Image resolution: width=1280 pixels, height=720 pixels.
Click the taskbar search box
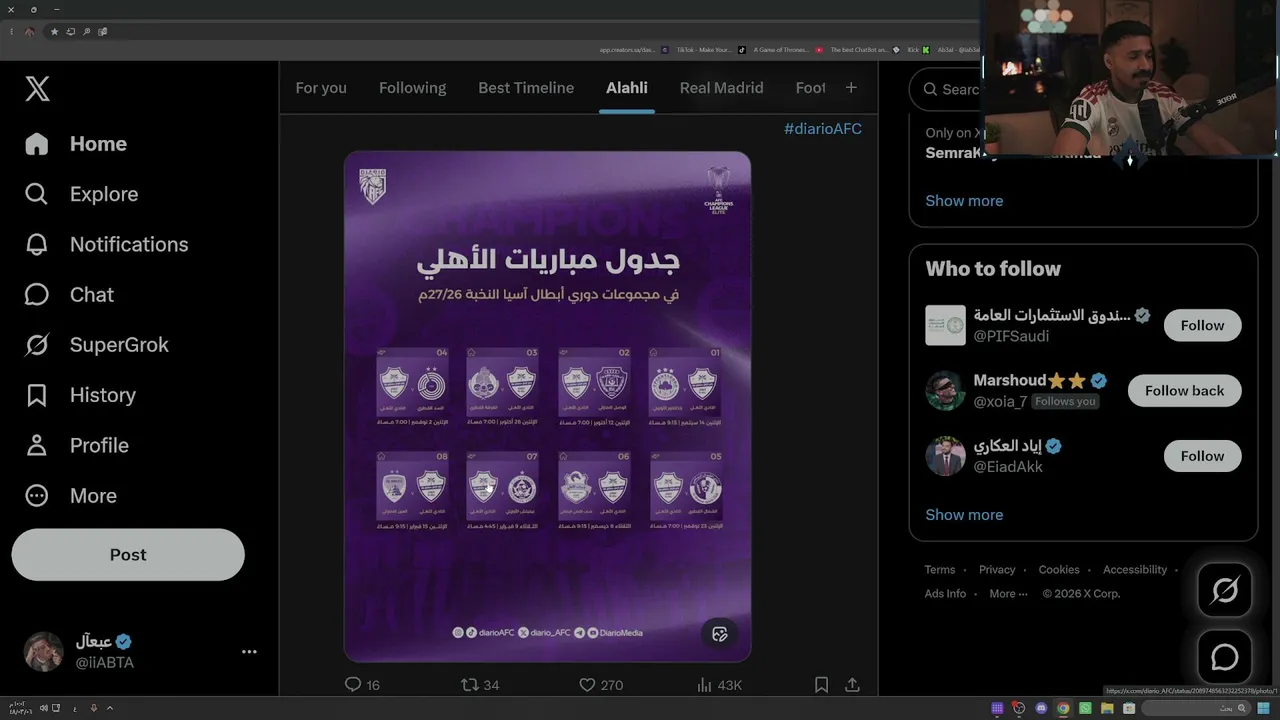1196,709
